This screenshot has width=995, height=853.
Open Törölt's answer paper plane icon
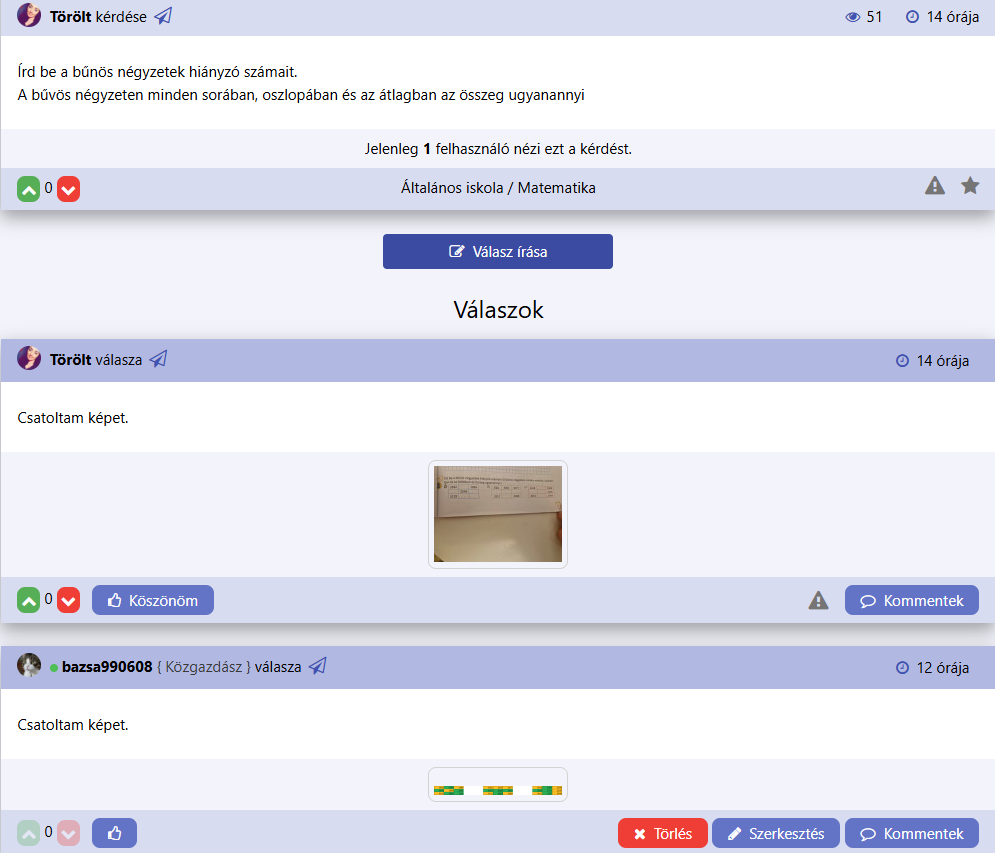(x=158, y=359)
